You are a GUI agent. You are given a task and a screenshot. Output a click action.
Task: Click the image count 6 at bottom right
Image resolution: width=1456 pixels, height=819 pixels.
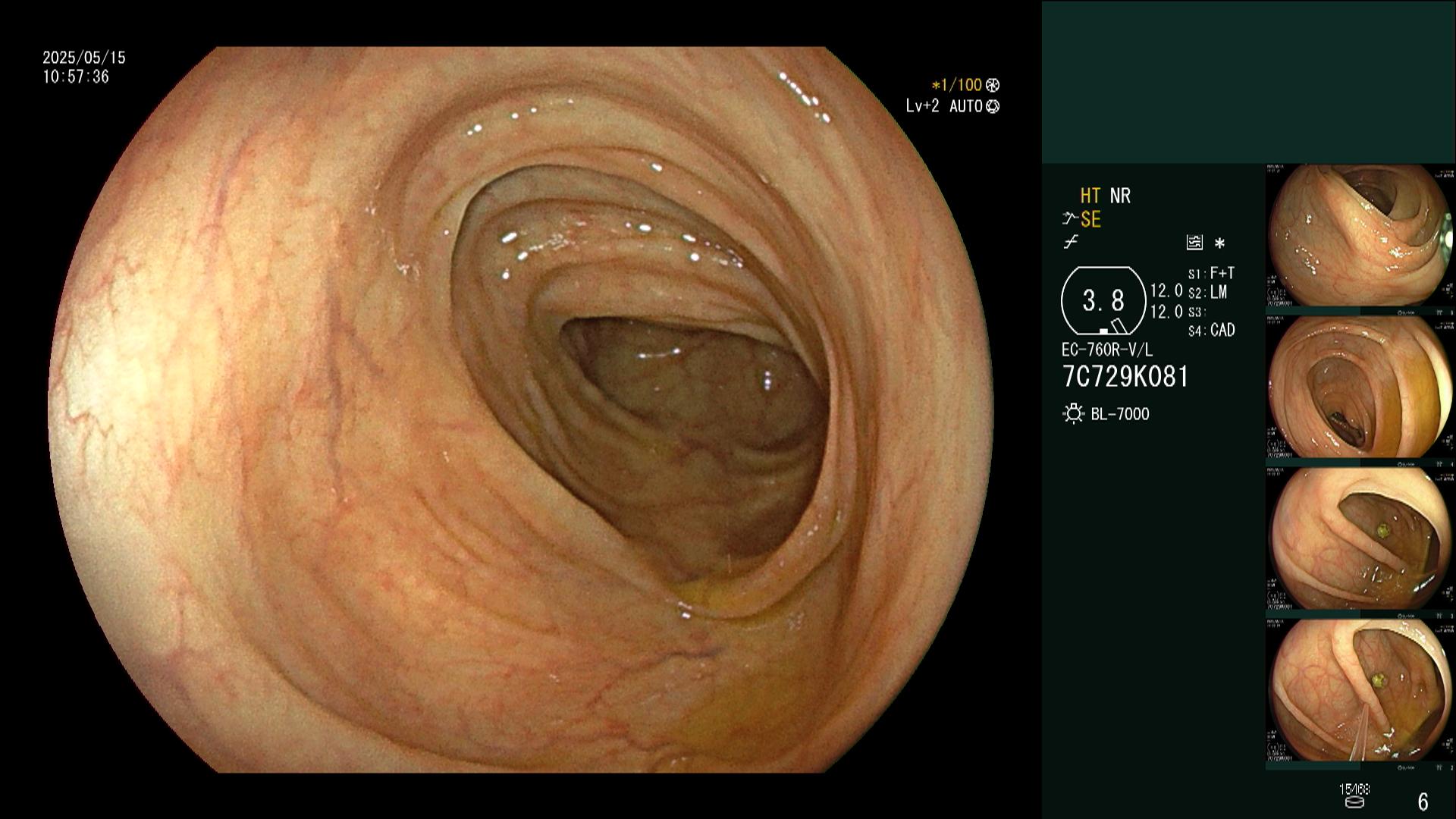[x=1423, y=802]
